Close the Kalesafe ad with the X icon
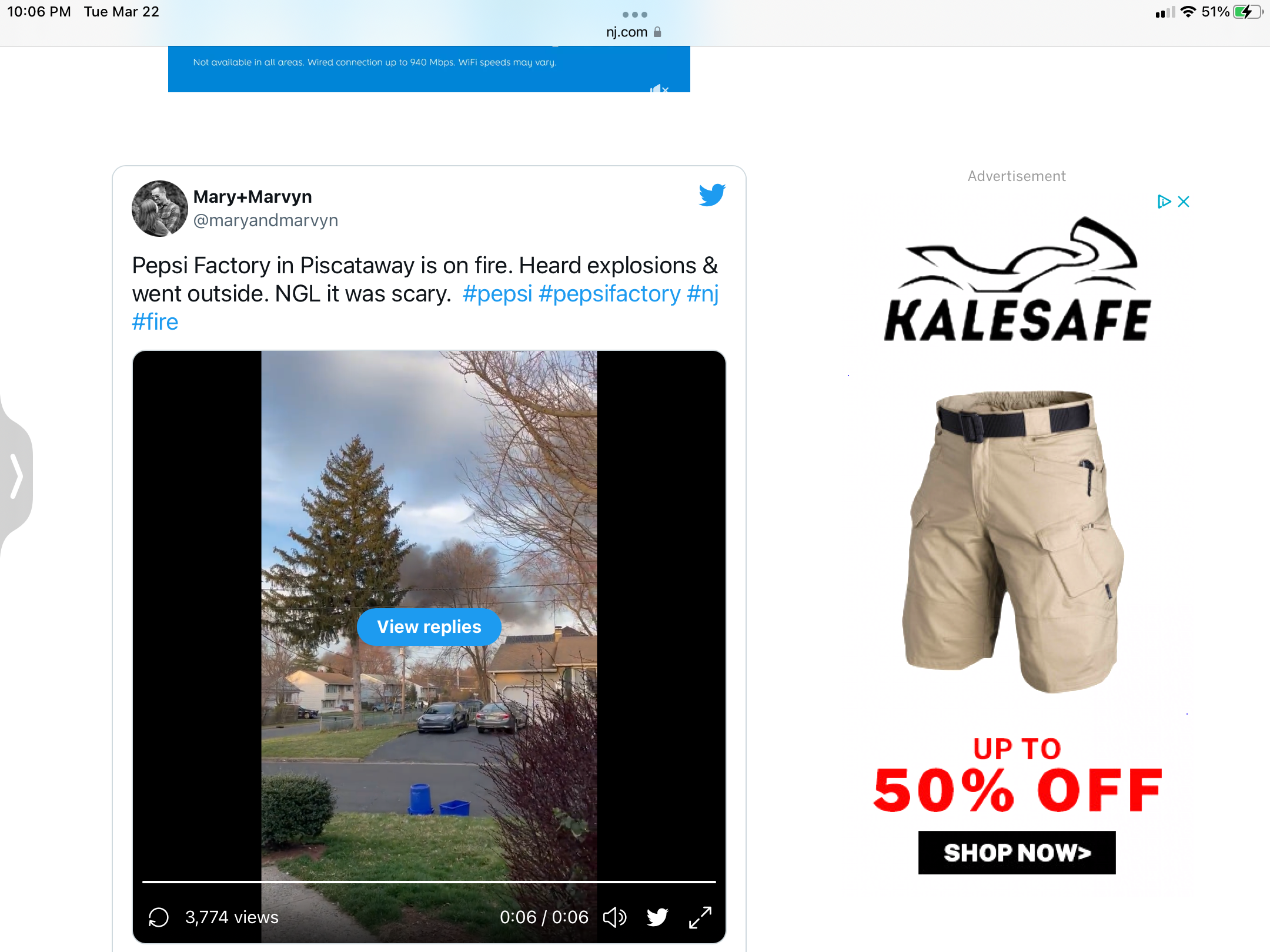Screen dimensions: 1270x952 1184,202
